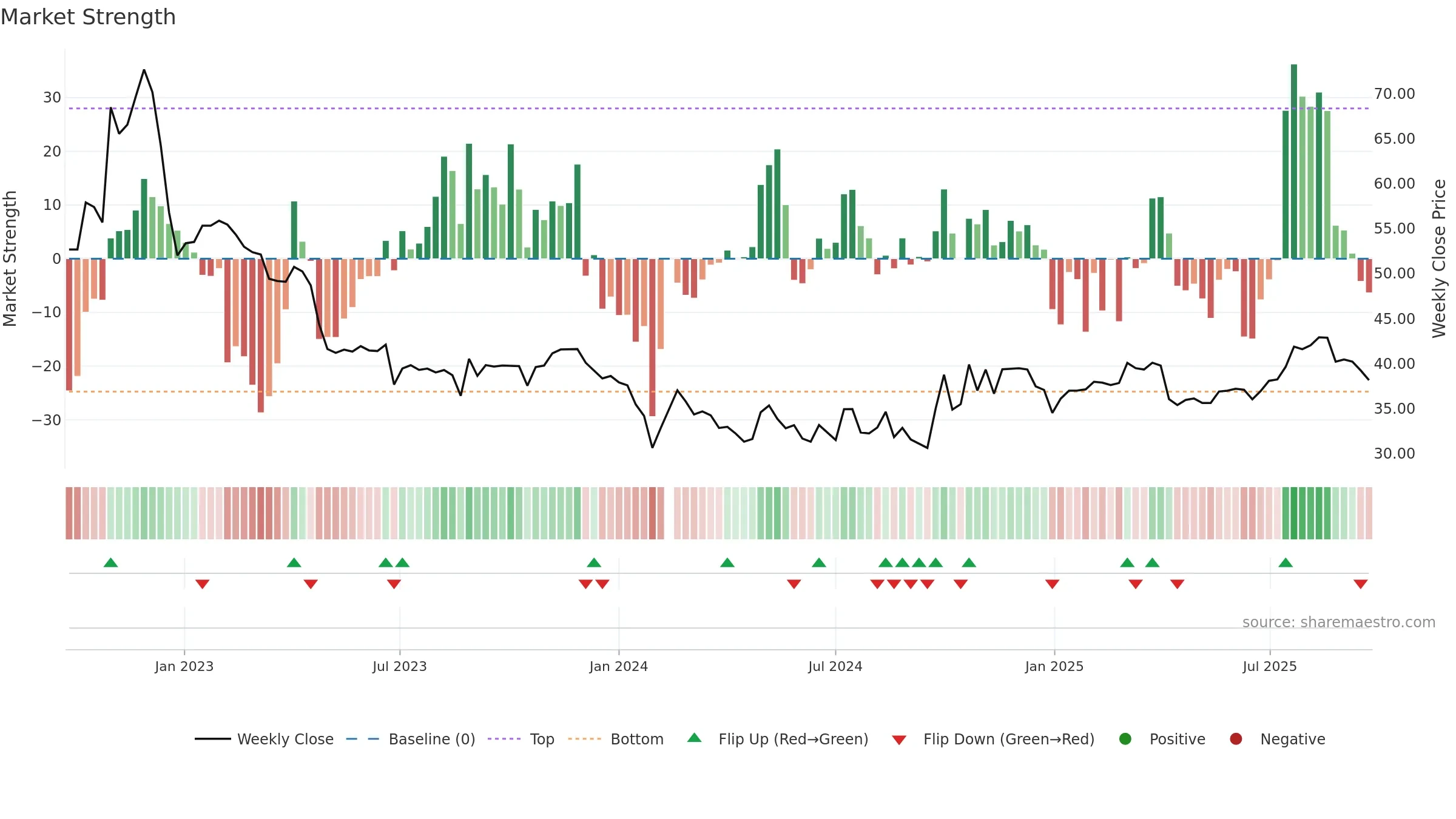Click the 70.00 right axis tick label

point(1395,94)
